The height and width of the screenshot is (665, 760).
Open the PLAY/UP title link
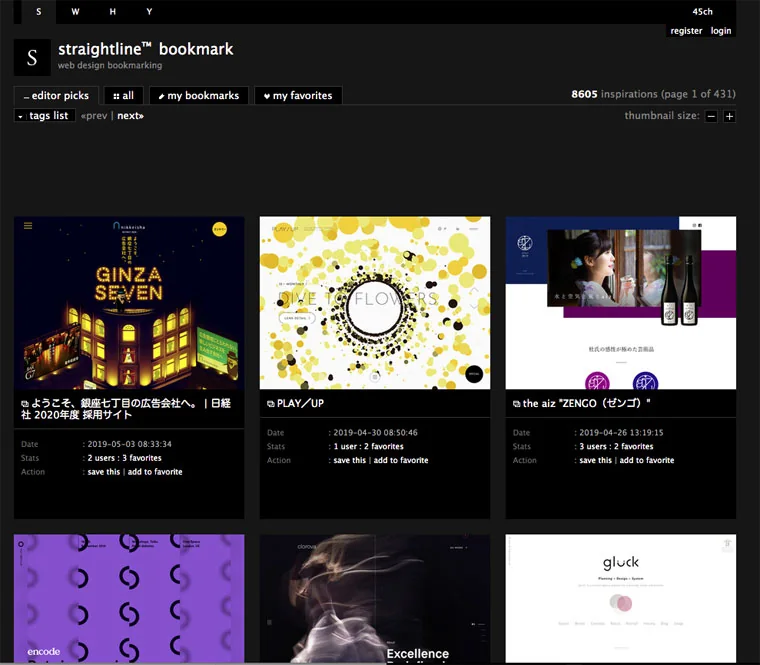(300, 403)
